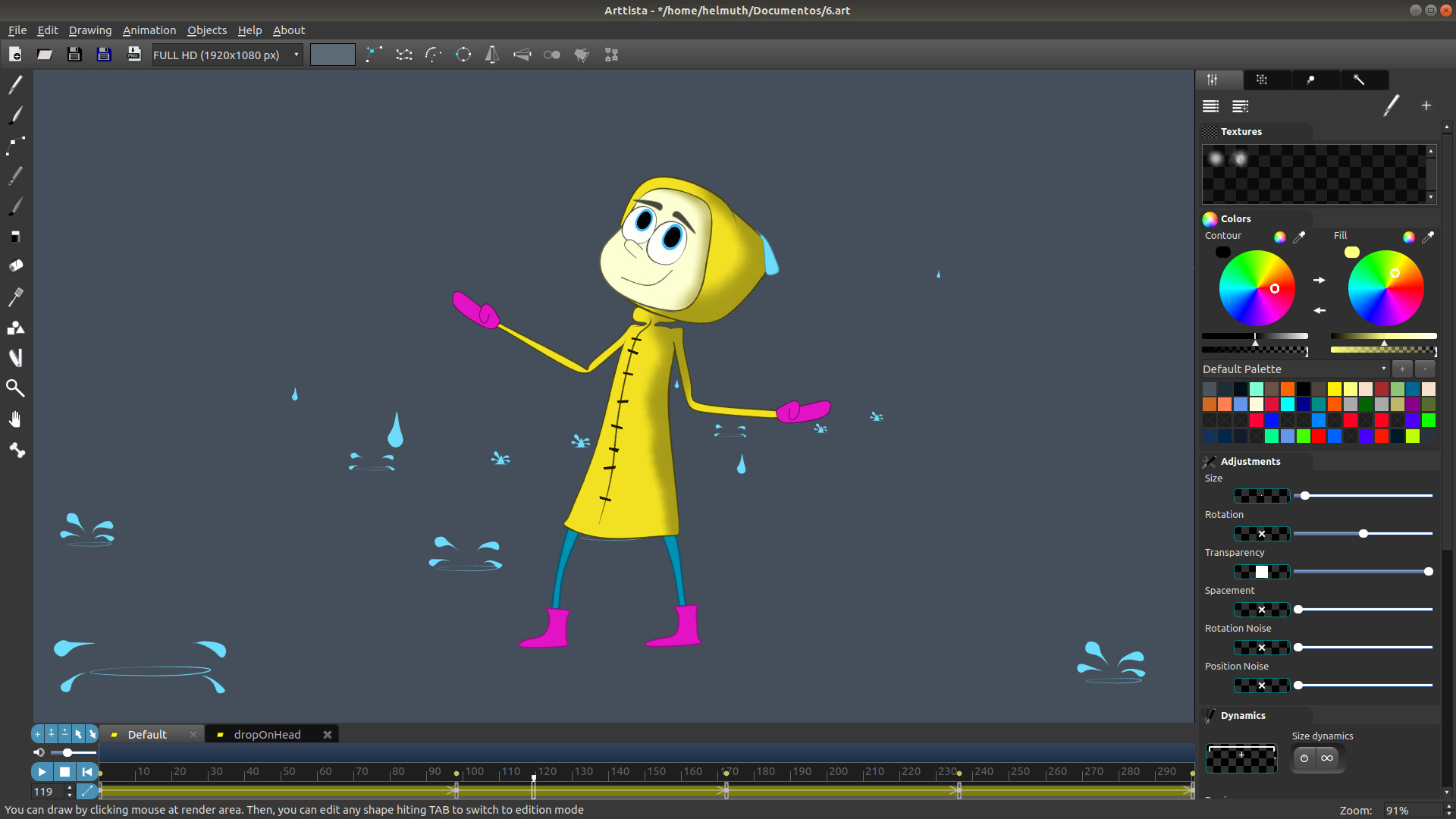Click the horizontal flip icon on the toolbar
1456x819 pixels.
[x=492, y=54]
